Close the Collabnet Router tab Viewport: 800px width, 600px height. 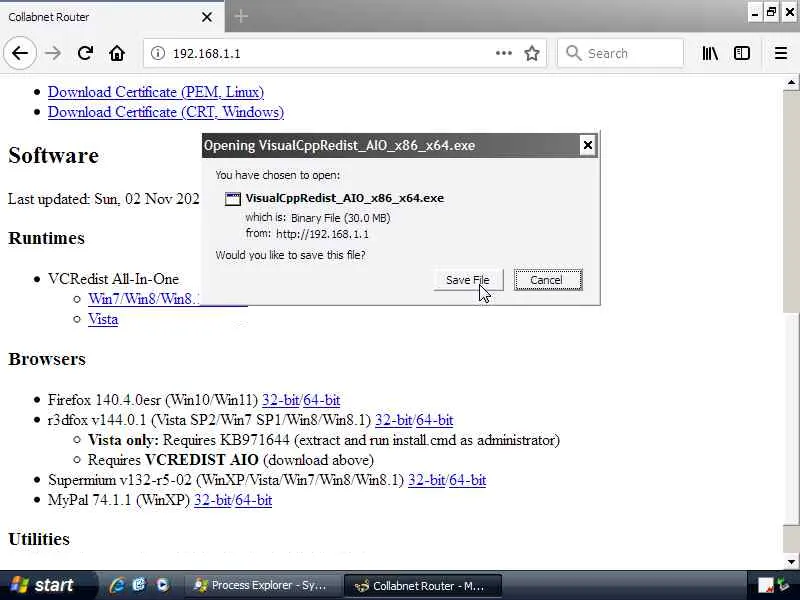point(207,17)
